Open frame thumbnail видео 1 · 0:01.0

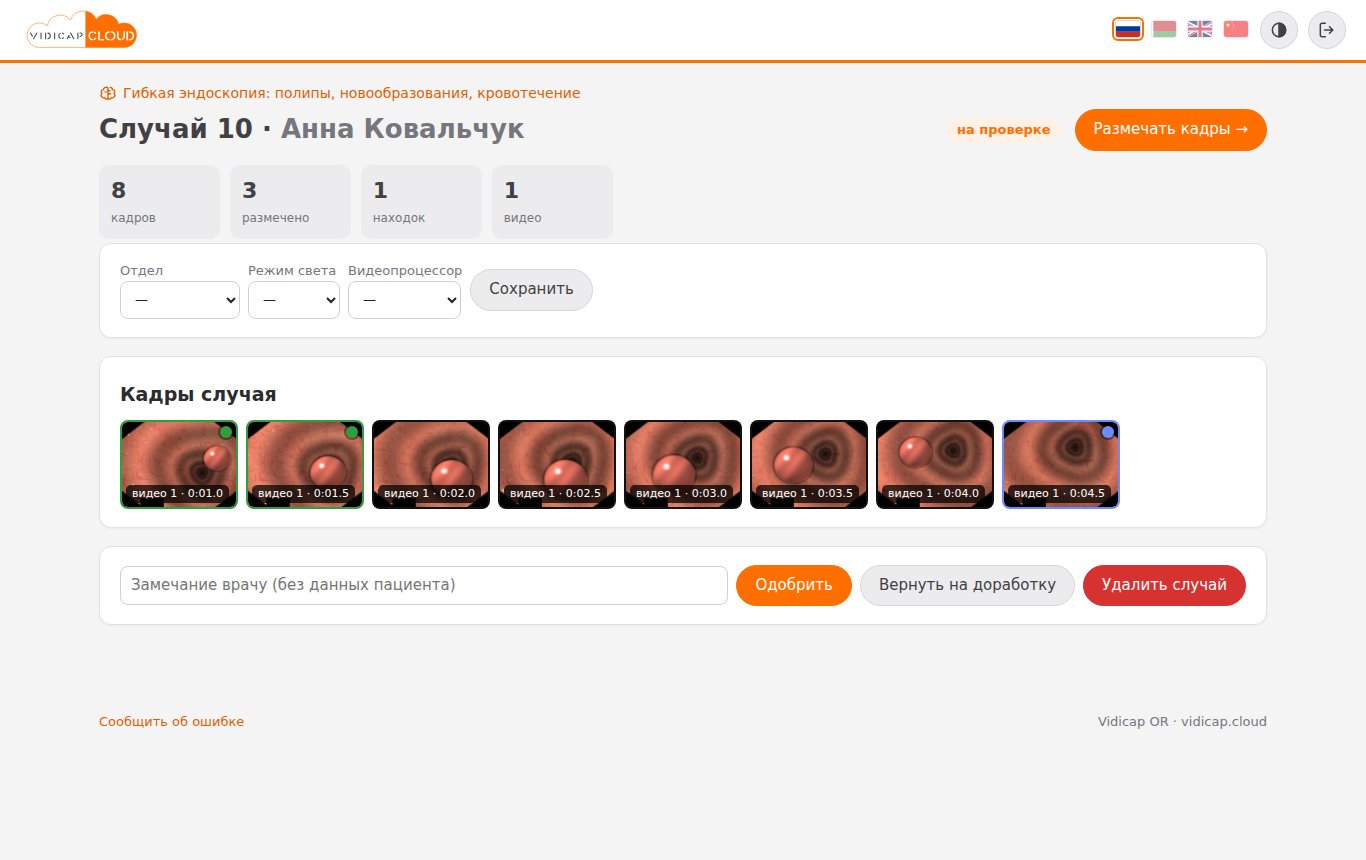pos(179,464)
